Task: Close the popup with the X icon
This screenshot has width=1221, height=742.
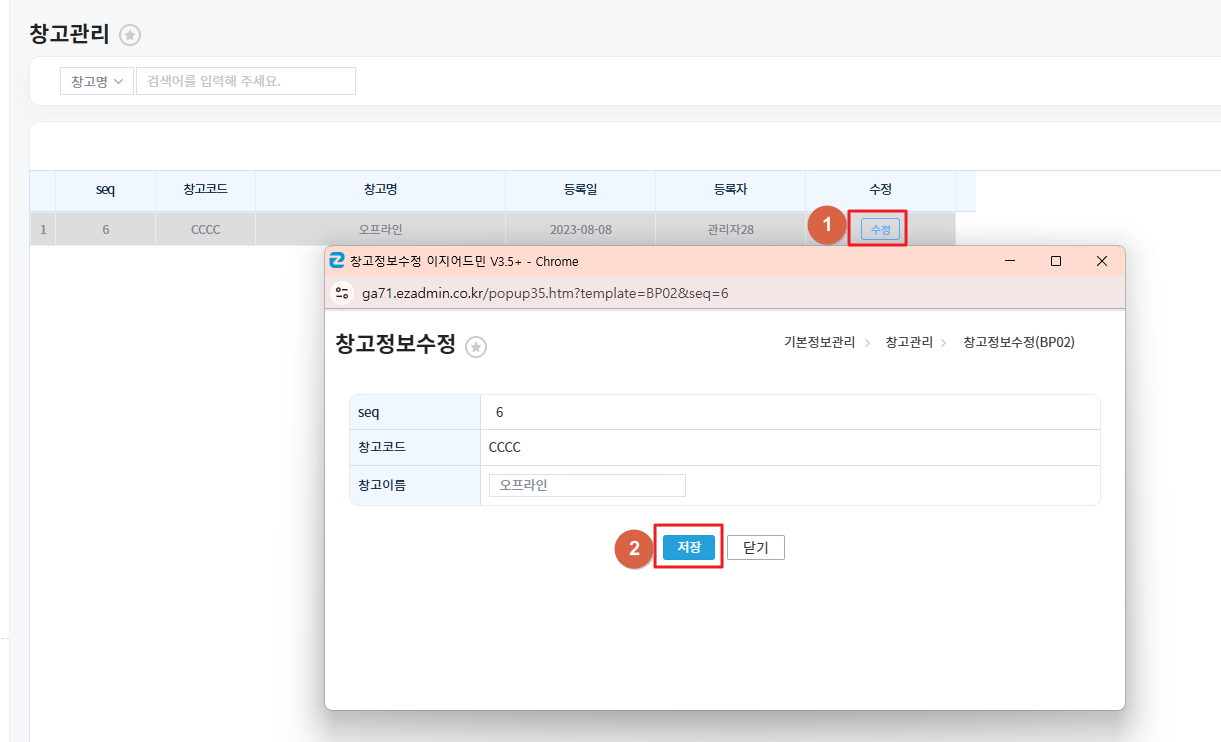Action: (1102, 261)
